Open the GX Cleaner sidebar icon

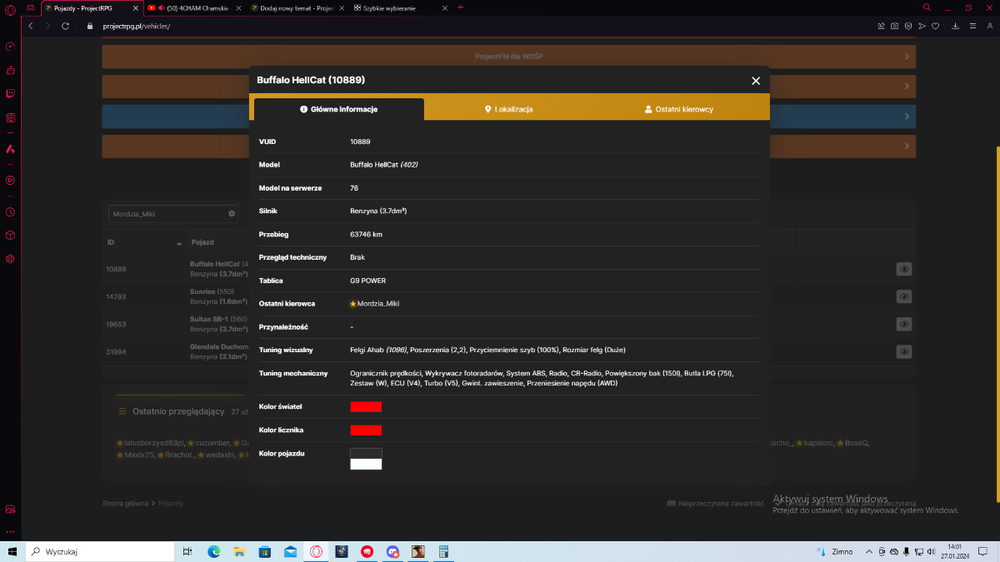click(10, 70)
